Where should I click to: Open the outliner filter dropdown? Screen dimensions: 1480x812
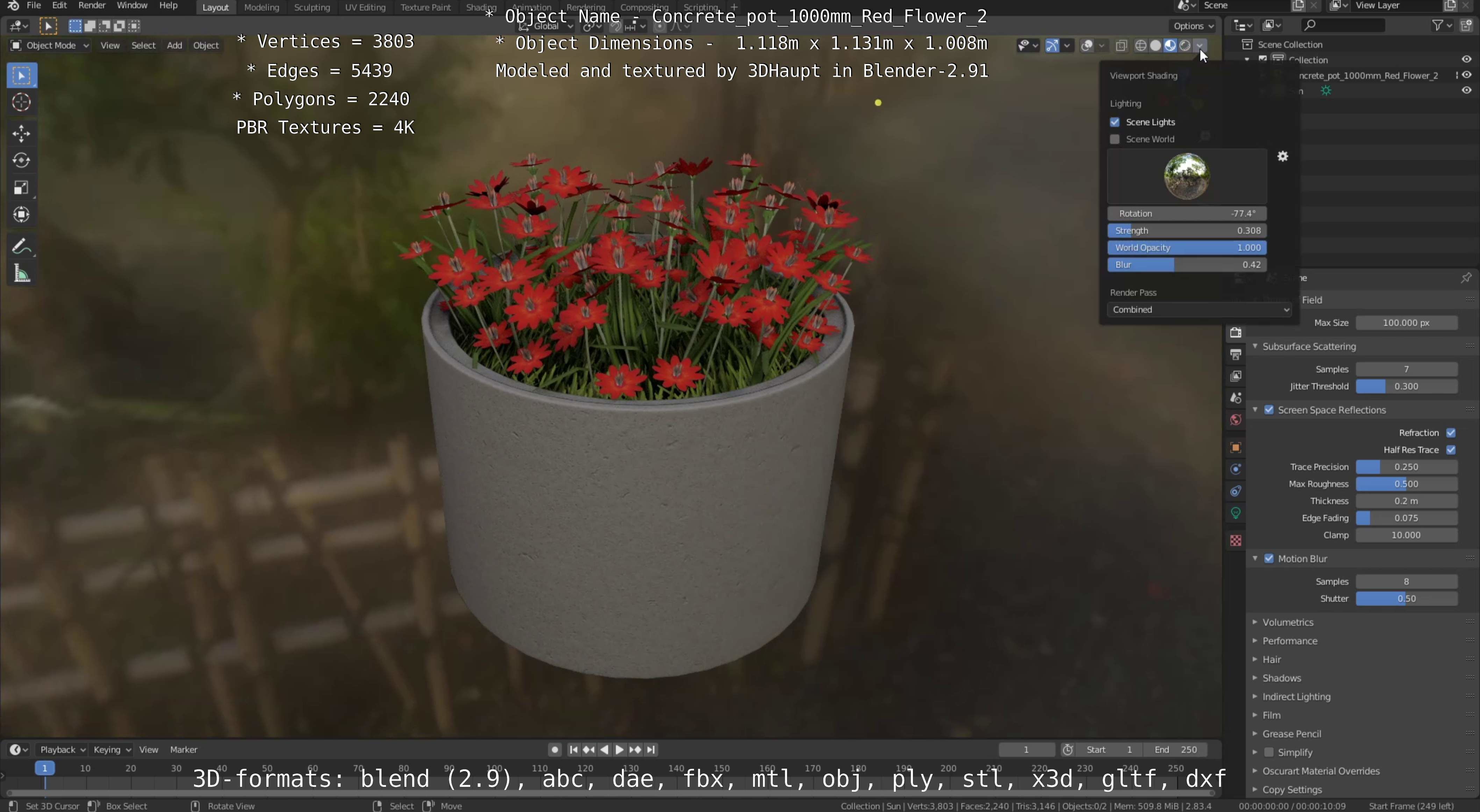coord(1442,25)
